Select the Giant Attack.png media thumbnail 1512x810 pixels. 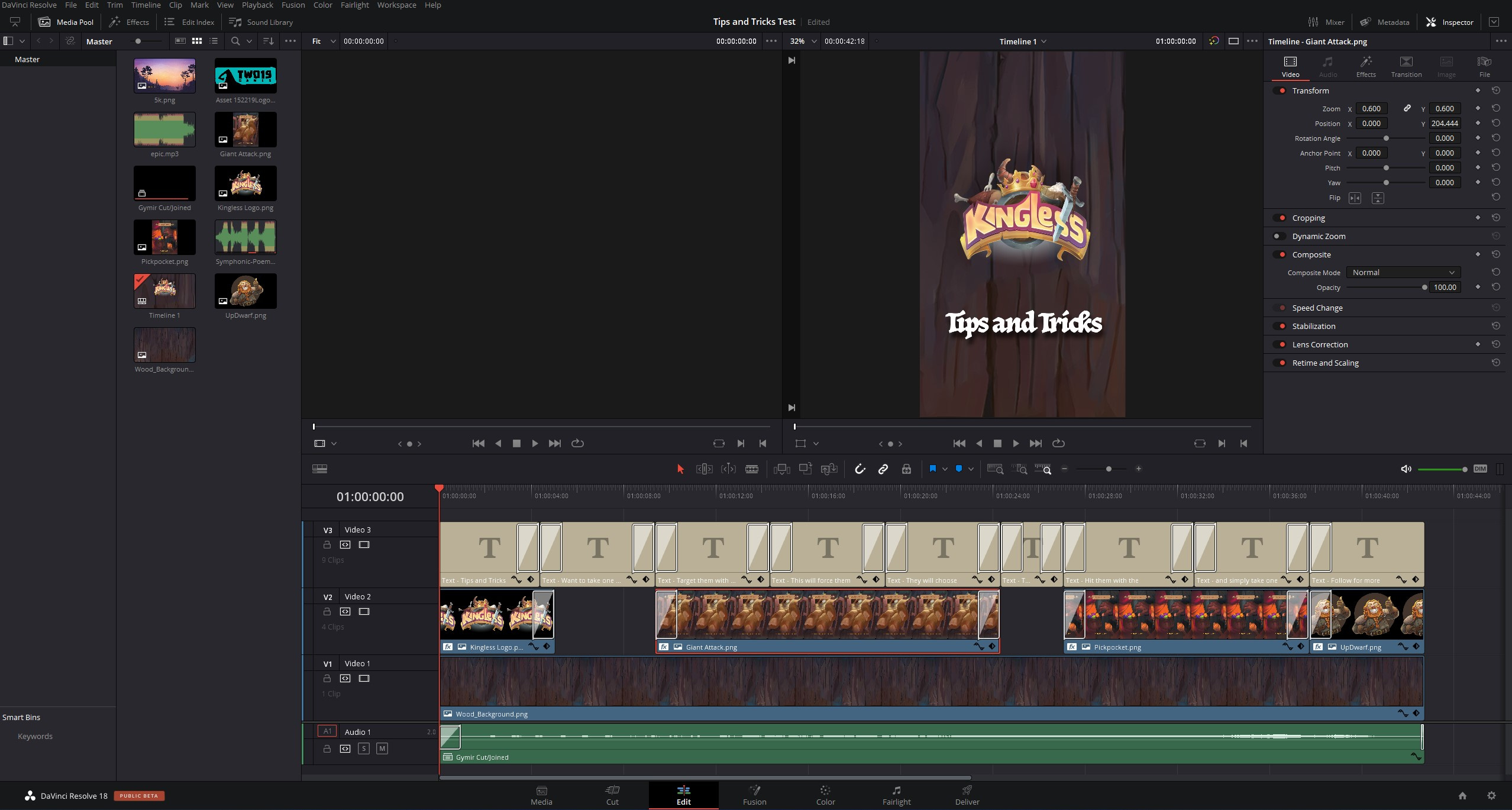coord(245,130)
